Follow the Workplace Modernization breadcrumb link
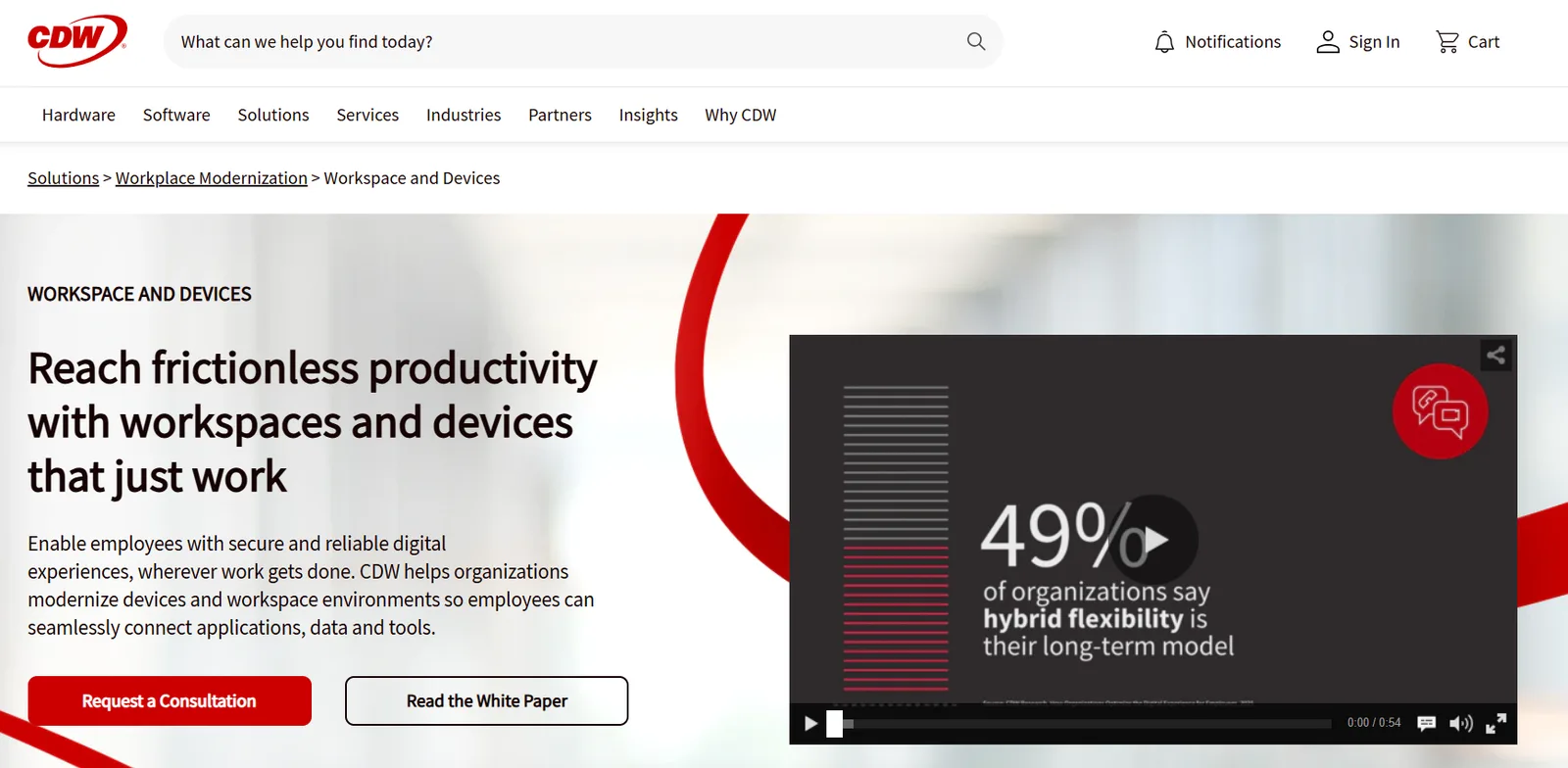The image size is (1568, 768). click(x=212, y=178)
